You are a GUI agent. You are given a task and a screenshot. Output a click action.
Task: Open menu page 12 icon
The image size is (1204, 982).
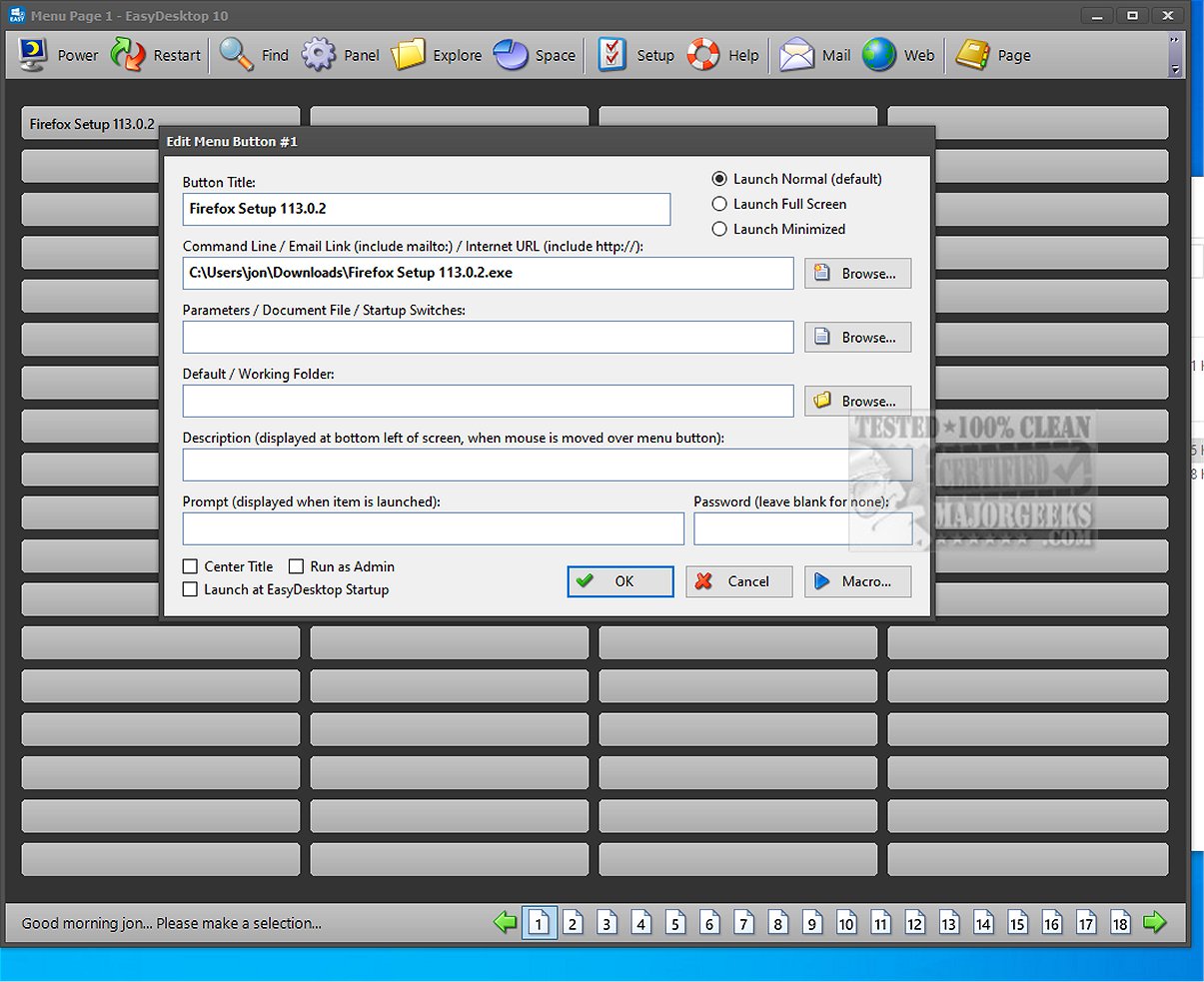(x=914, y=922)
